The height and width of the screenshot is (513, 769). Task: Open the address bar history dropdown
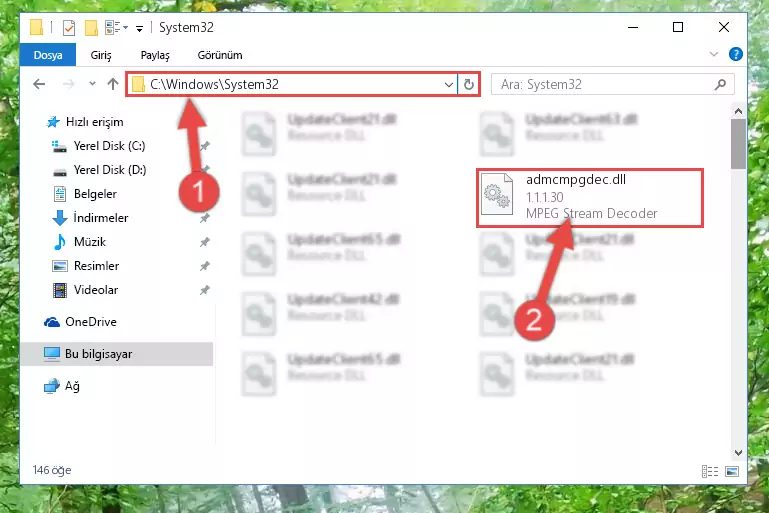(449, 84)
